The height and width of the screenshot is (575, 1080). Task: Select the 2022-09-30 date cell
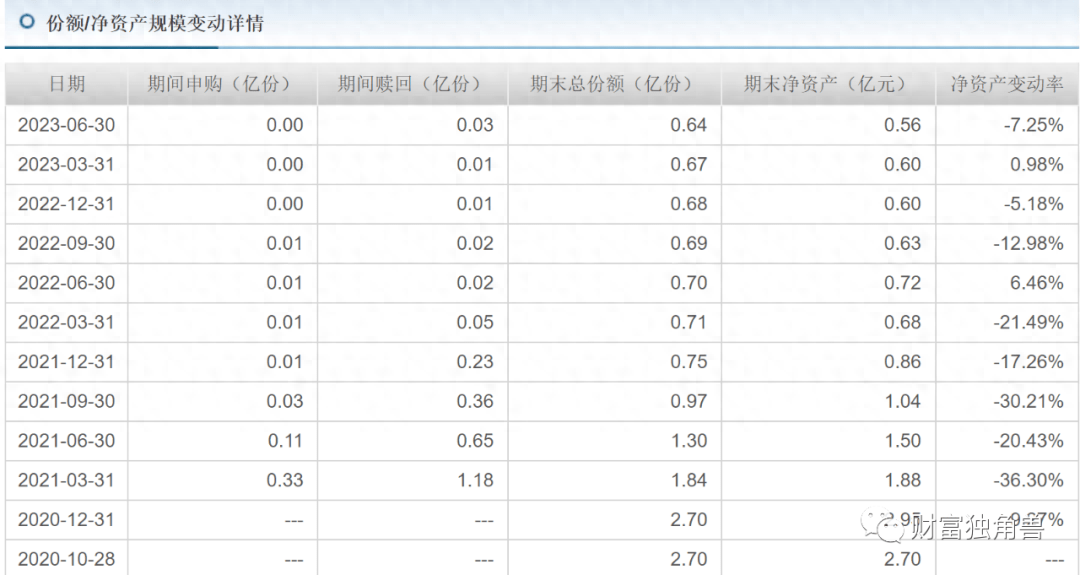pyautogui.click(x=67, y=243)
